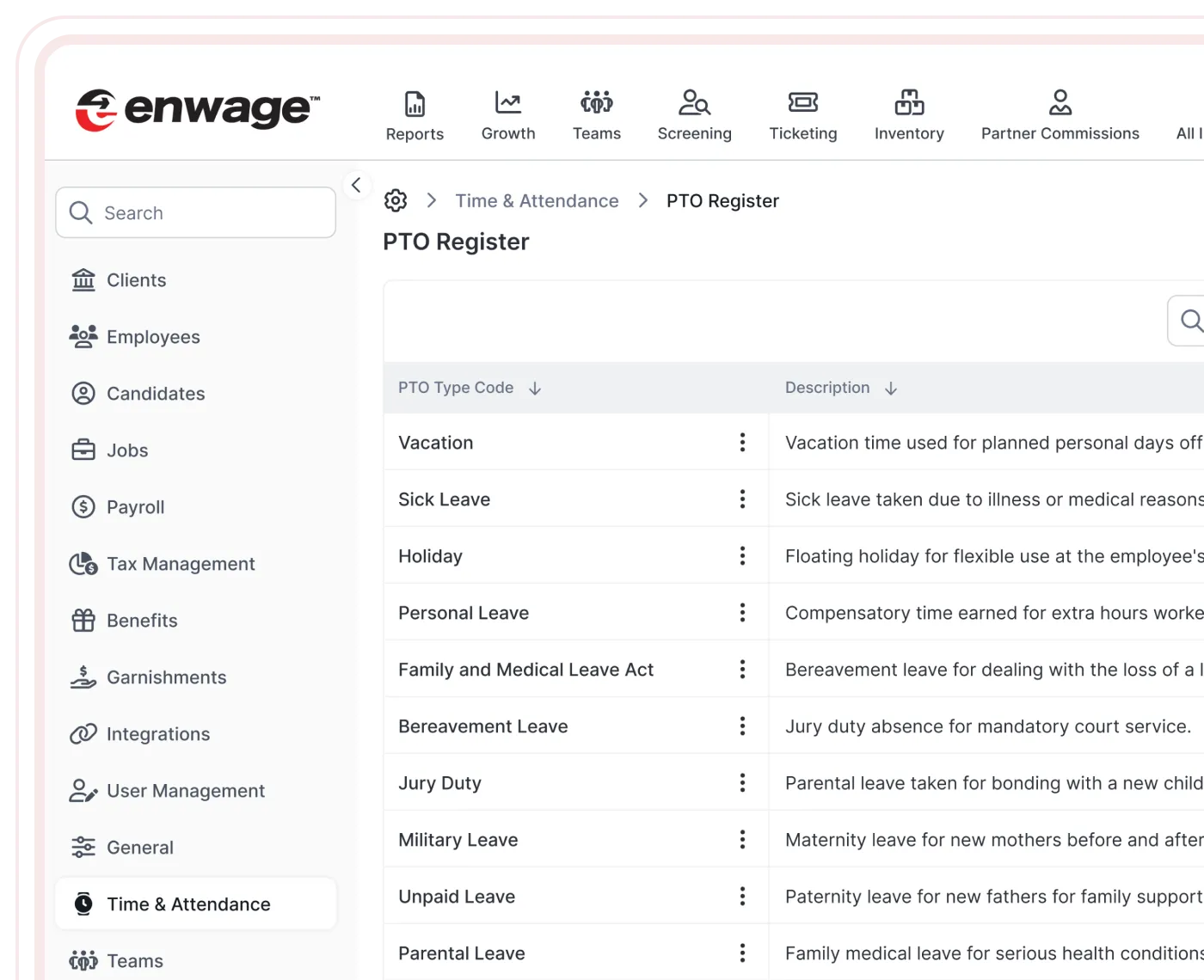Open the Payroll section from the sidebar
The width and height of the screenshot is (1204, 980).
tap(135, 507)
